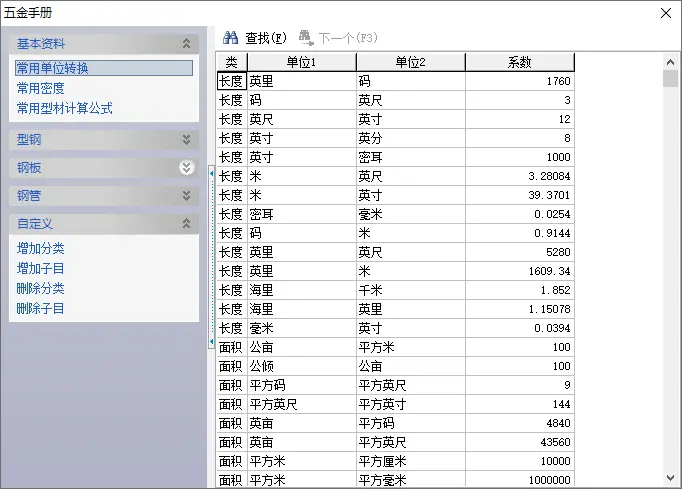The image size is (682, 489).
Task: Select coefficient cell 3.28084
Action: pos(520,176)
